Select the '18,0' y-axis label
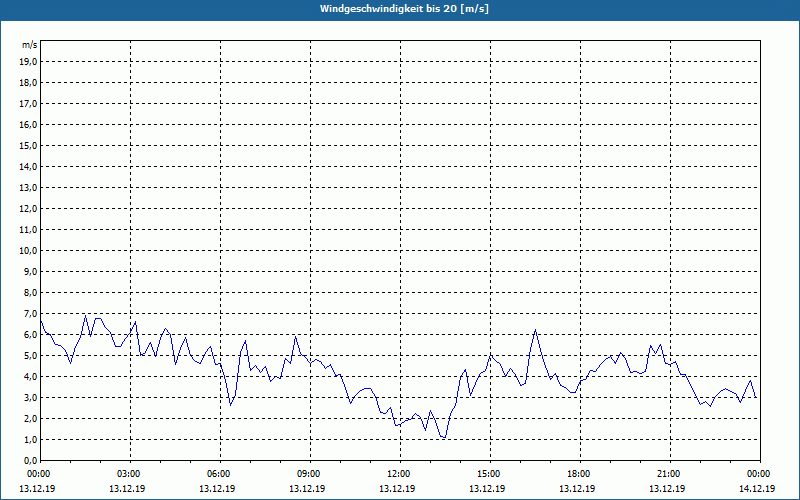Viewport: 800px width, 500px height. click(x=28, y=83)
